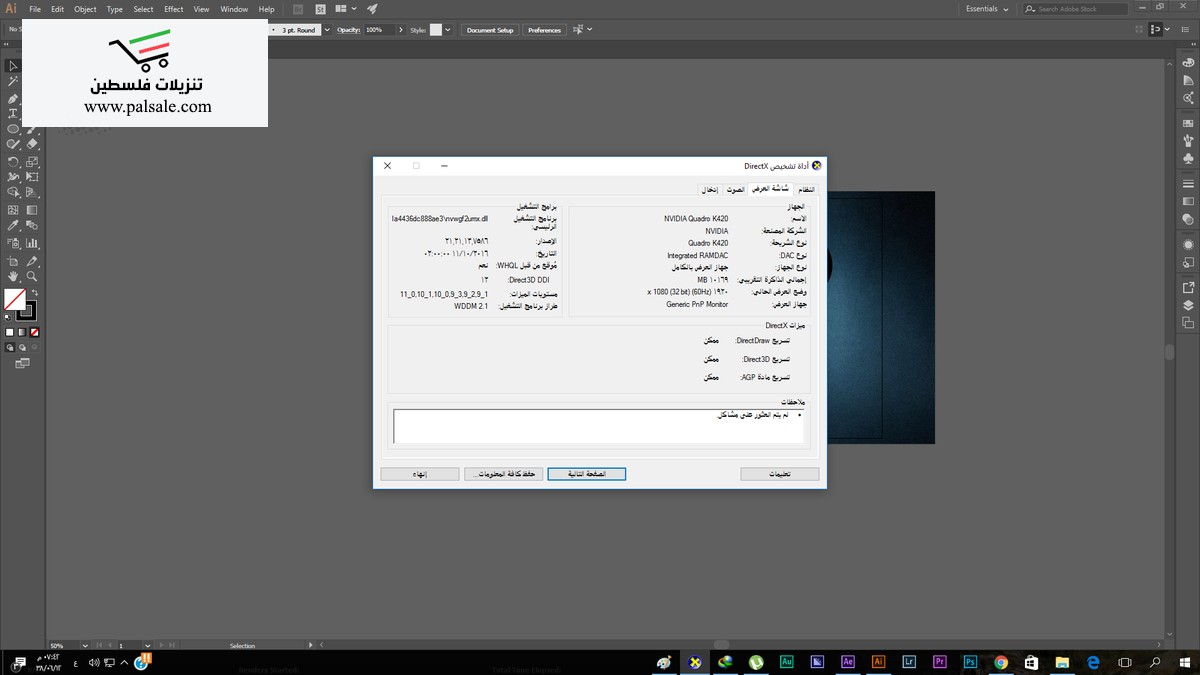Open the zoom level dropdown at 50%
The height and width of the screenshot is (675, 1200).
tap(85, 646)
